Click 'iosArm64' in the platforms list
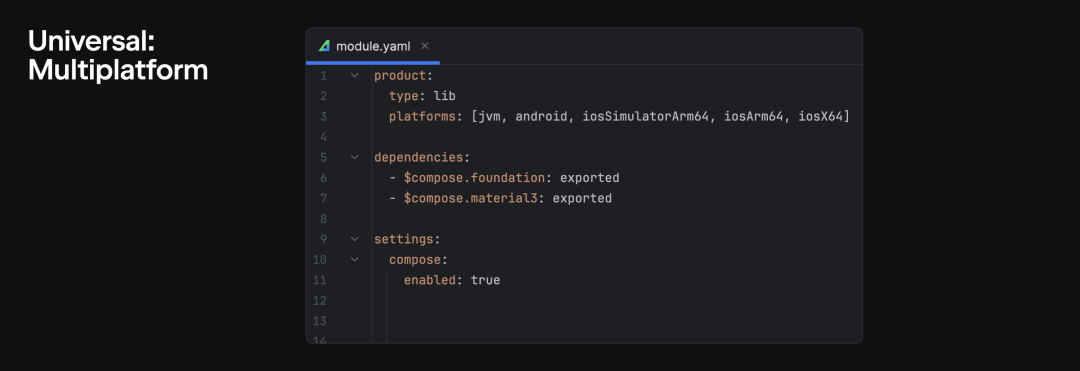The height and width of the screenshot is (371, 1080). 754,117
